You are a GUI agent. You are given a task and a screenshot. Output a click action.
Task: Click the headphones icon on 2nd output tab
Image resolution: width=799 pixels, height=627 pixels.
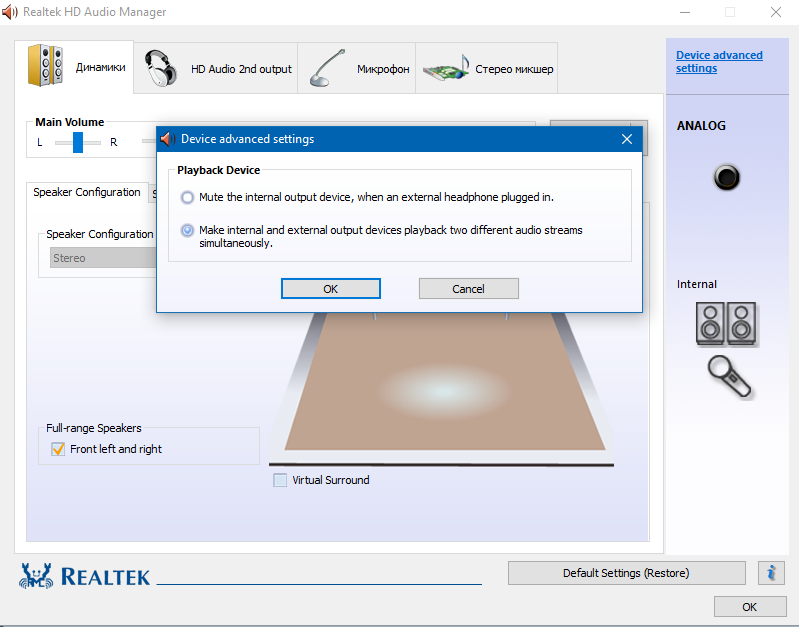160,68
